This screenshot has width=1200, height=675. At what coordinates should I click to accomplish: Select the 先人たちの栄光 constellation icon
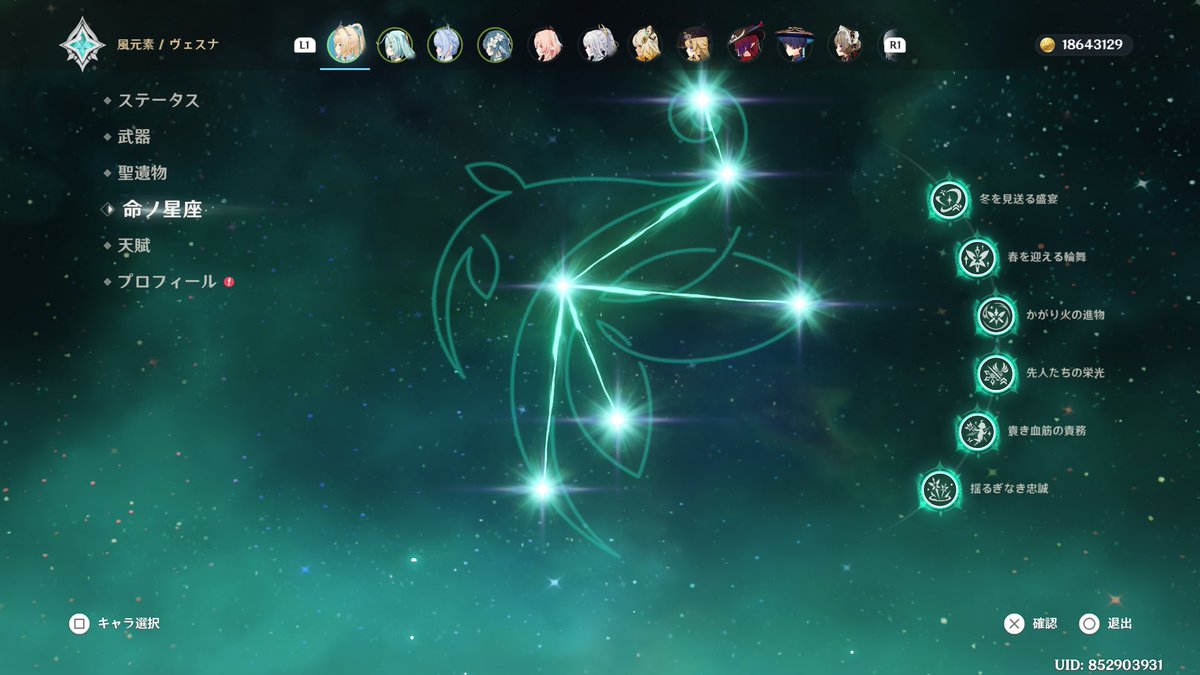(996, 373)
